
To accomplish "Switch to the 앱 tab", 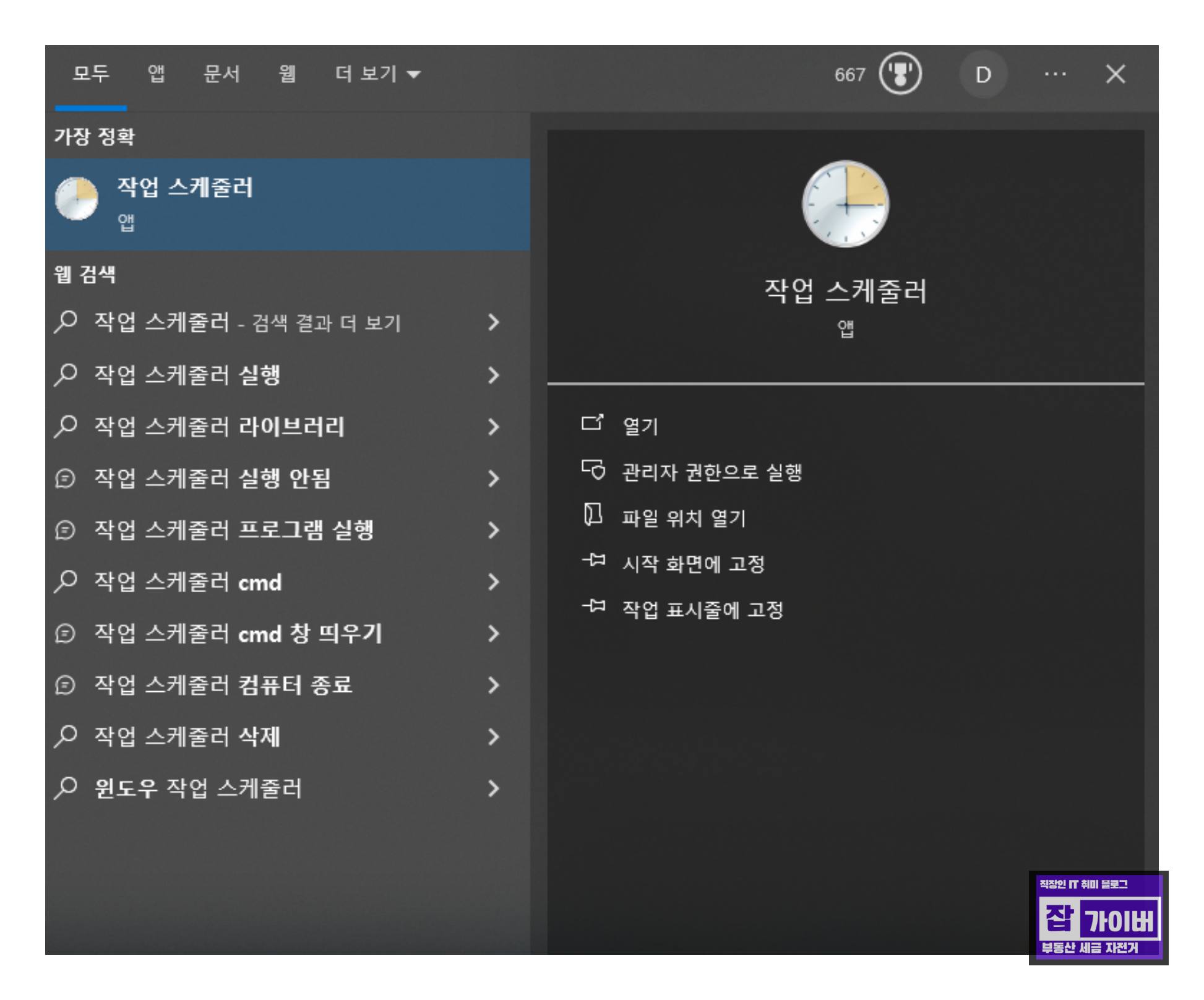I will coord(156,74).
